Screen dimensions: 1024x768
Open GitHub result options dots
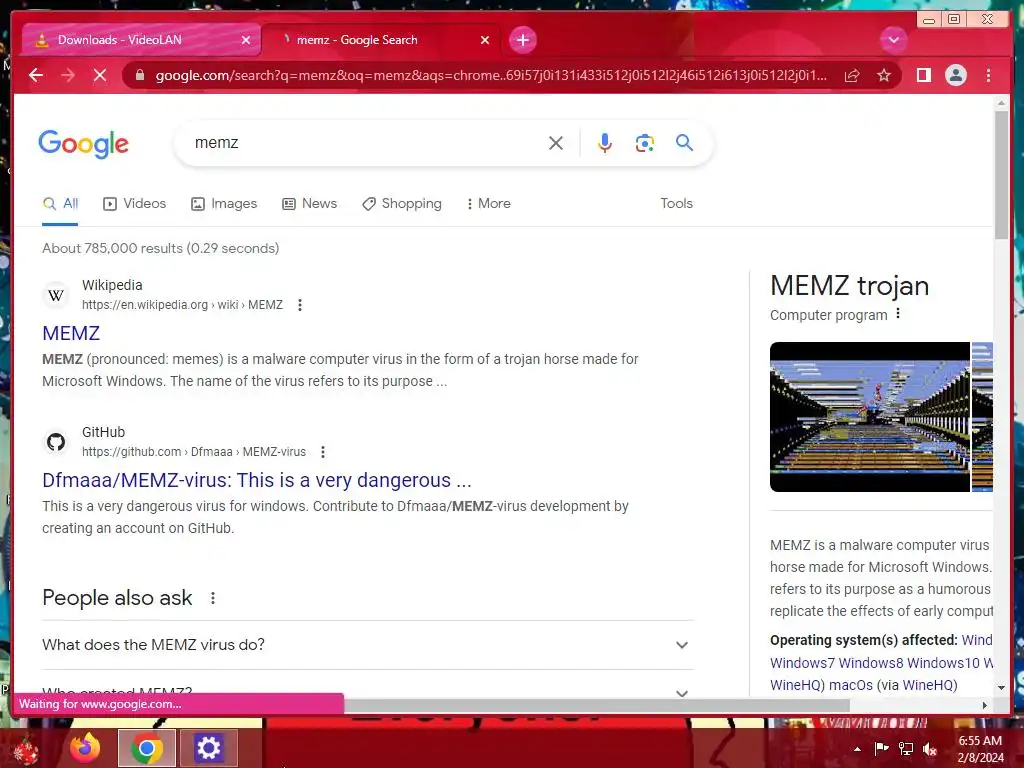coord(323,452)
